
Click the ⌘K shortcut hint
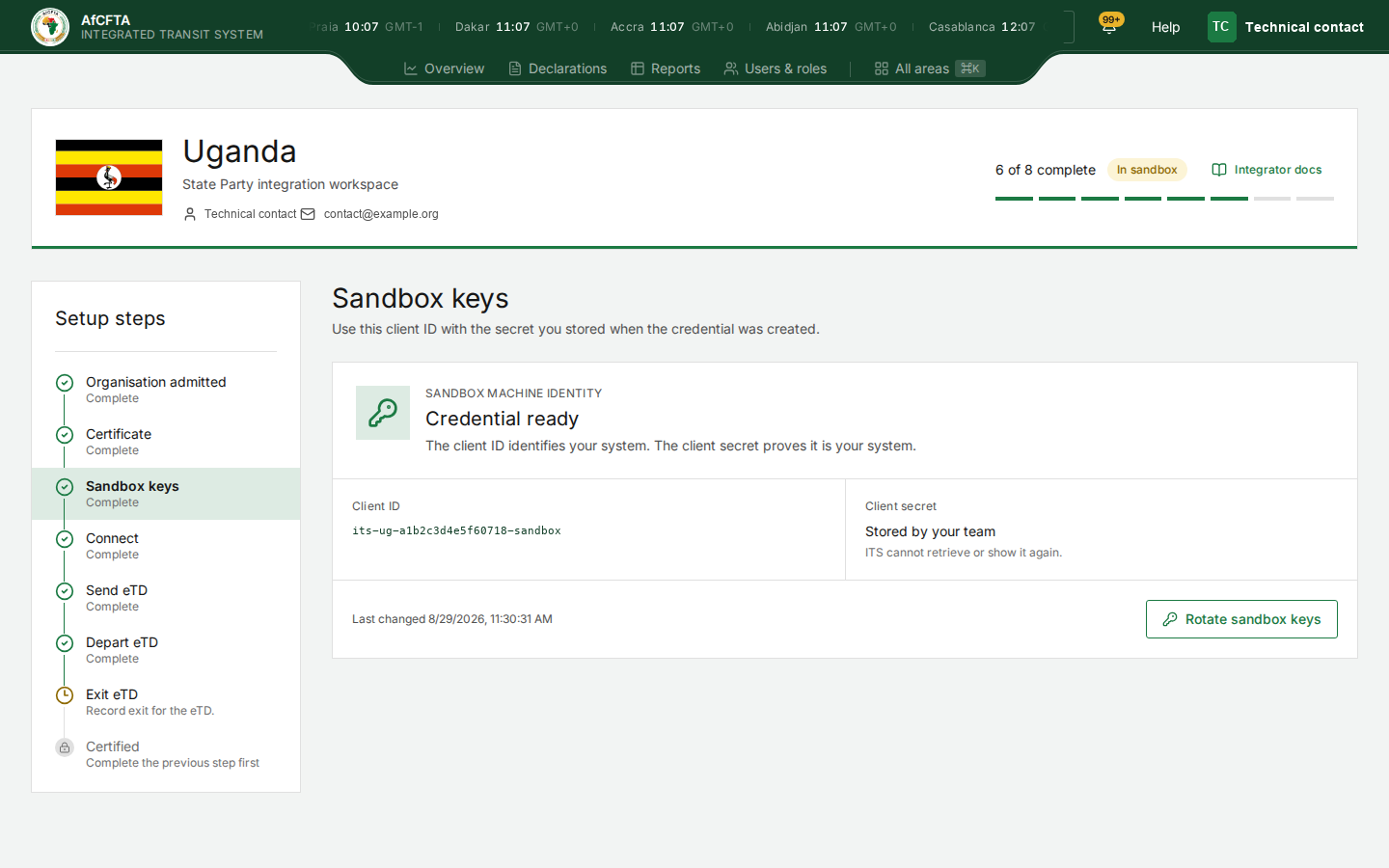coord(970,68)
